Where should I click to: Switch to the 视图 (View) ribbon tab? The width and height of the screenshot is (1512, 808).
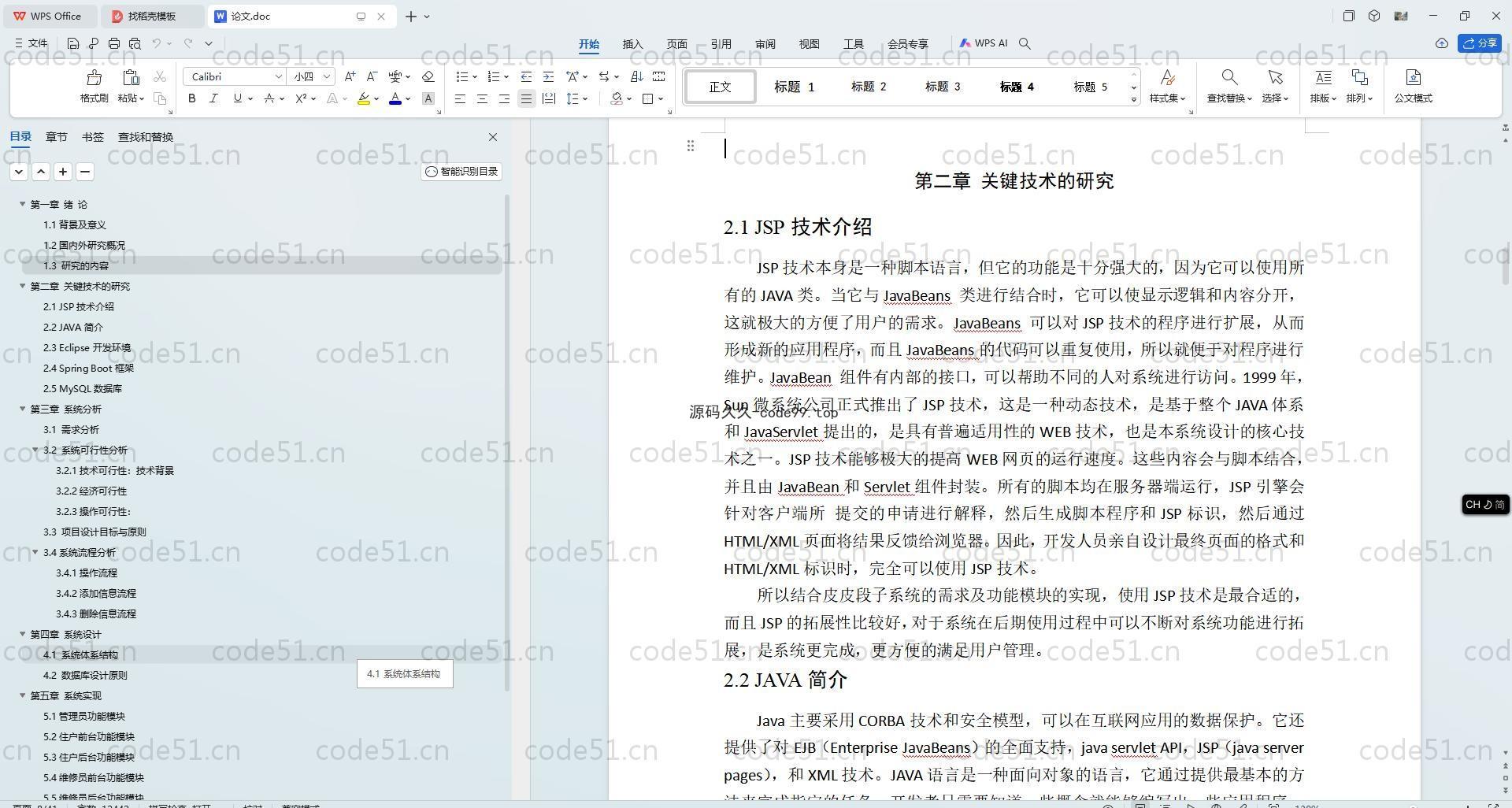pyautogui.click(x=809, y=44)
